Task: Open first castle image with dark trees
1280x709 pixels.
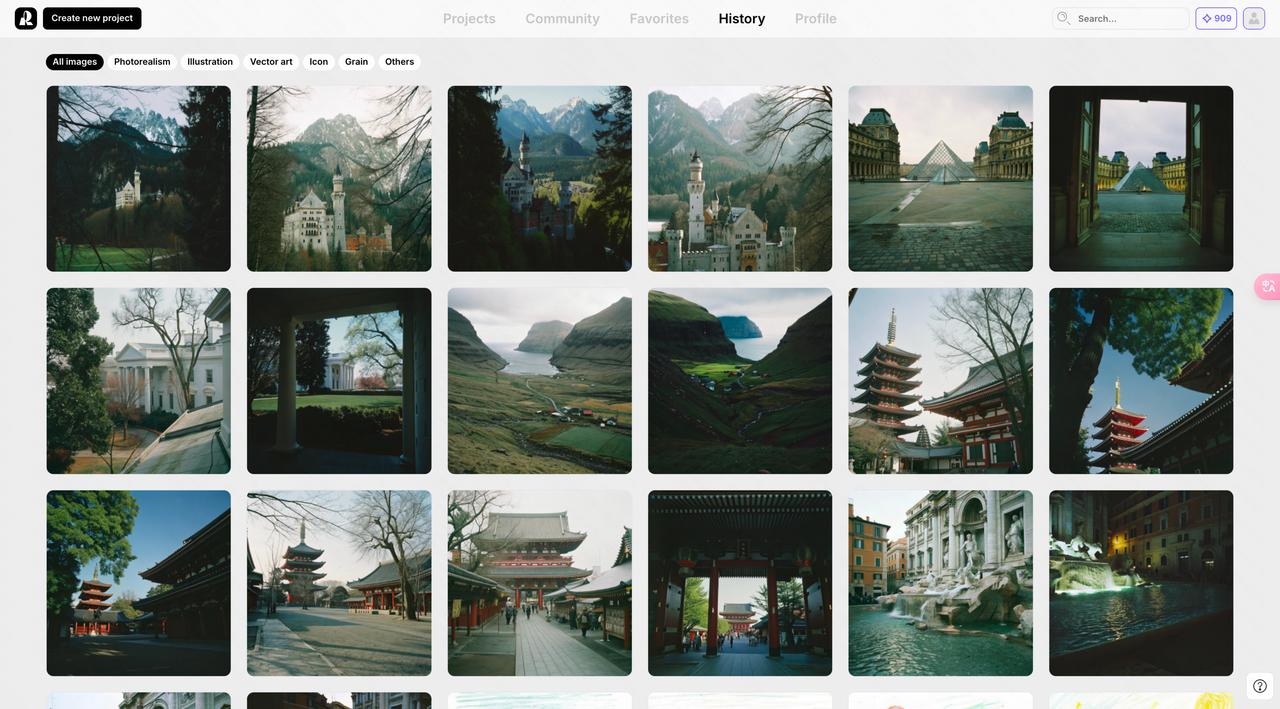Action: pos(138,178)
